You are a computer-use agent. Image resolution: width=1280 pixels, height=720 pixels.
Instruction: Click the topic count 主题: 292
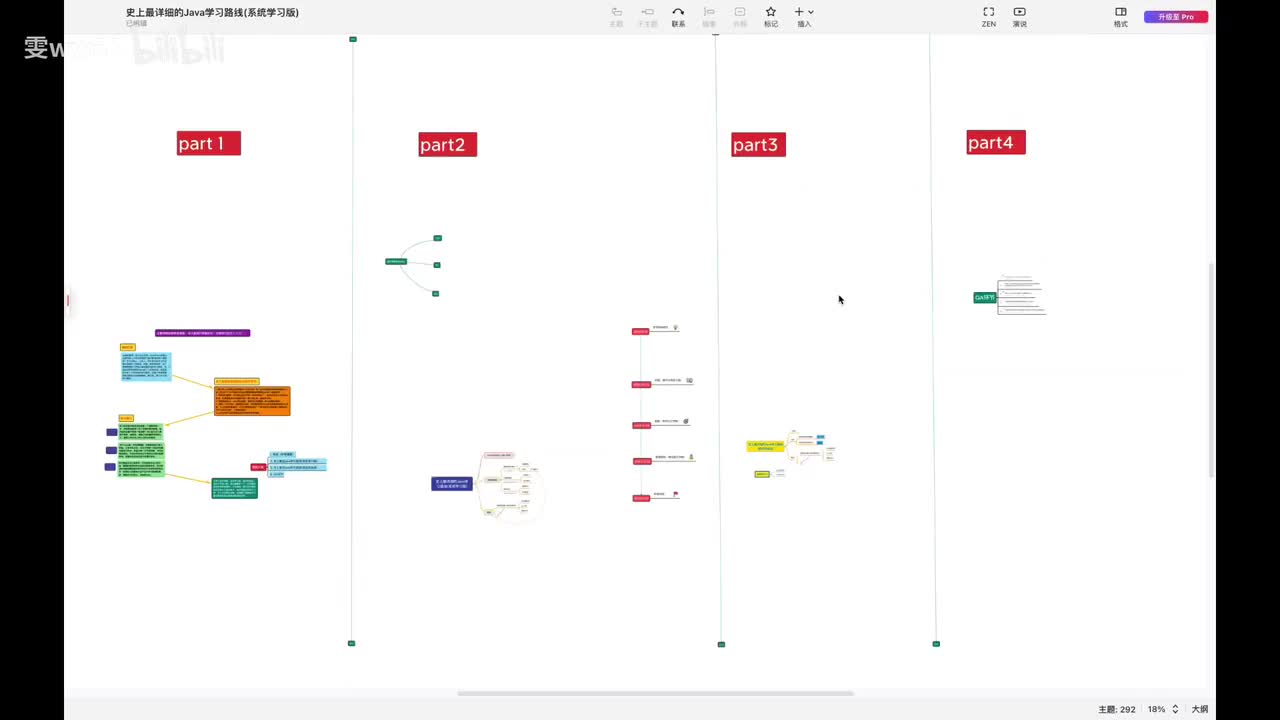click(1117, 709)
